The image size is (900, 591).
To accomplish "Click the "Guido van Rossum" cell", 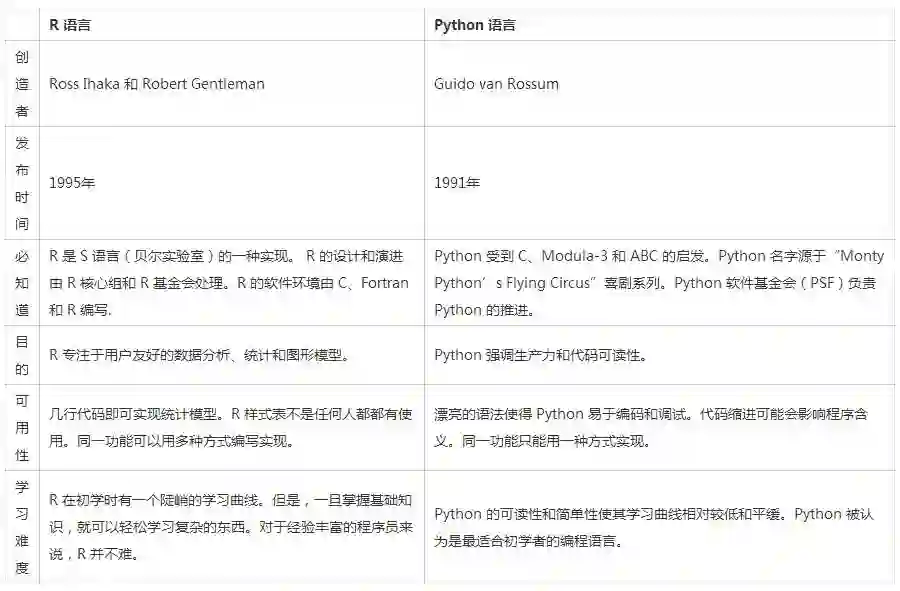I will pyautogui.click(x=496, y=84).
